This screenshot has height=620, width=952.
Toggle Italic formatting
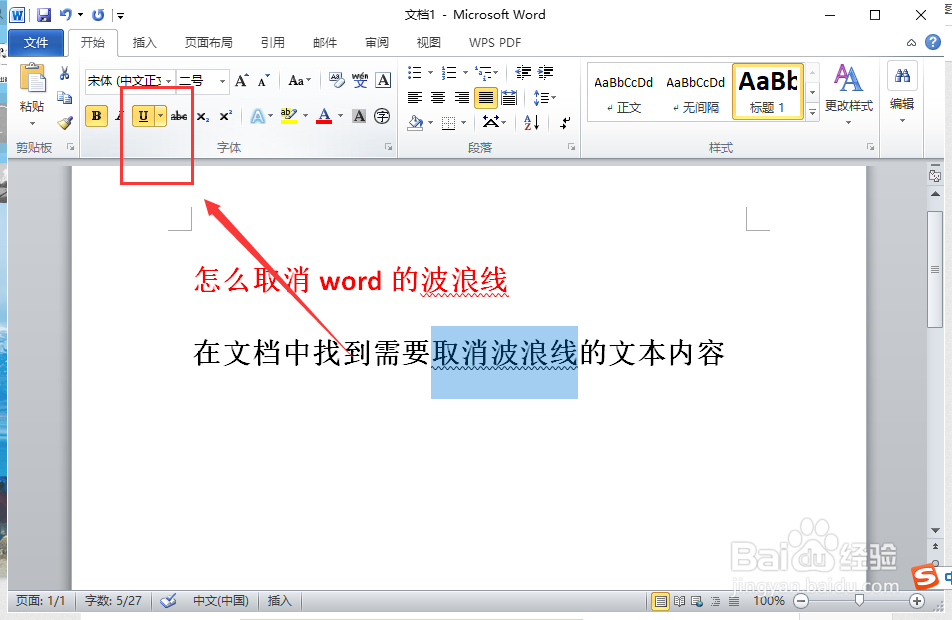tap(120, 116)
